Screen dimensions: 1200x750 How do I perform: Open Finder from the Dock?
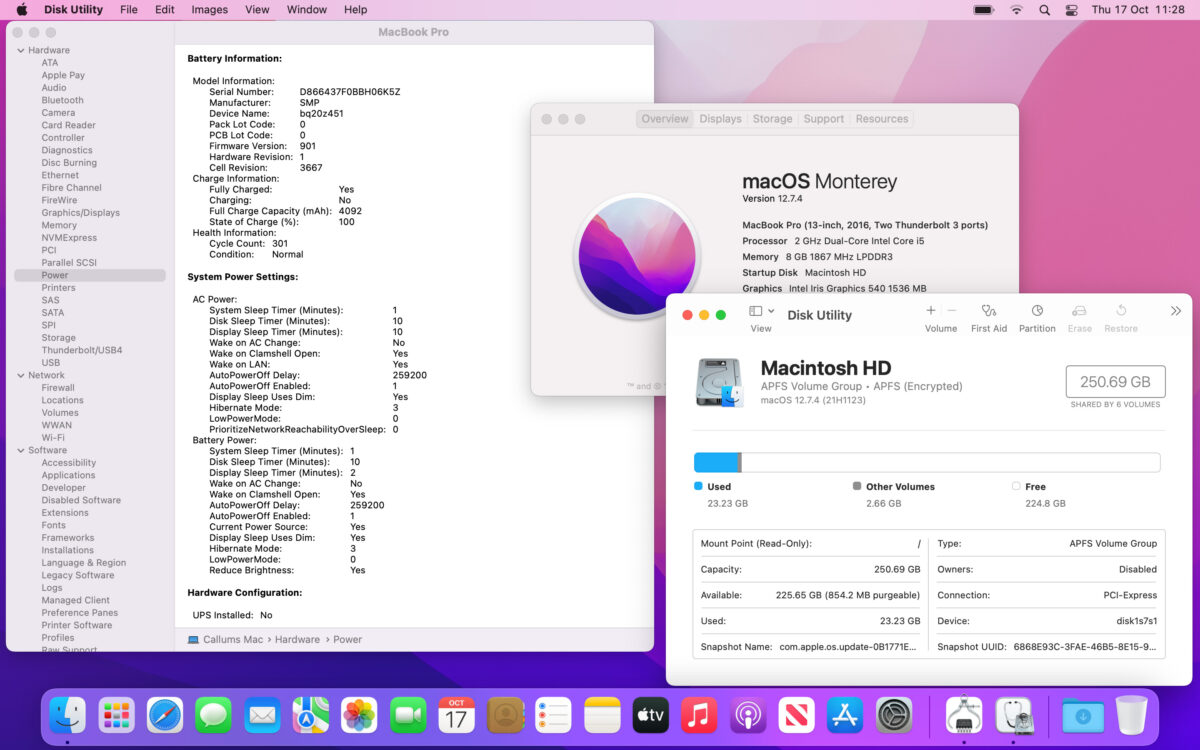coord(68,715)
